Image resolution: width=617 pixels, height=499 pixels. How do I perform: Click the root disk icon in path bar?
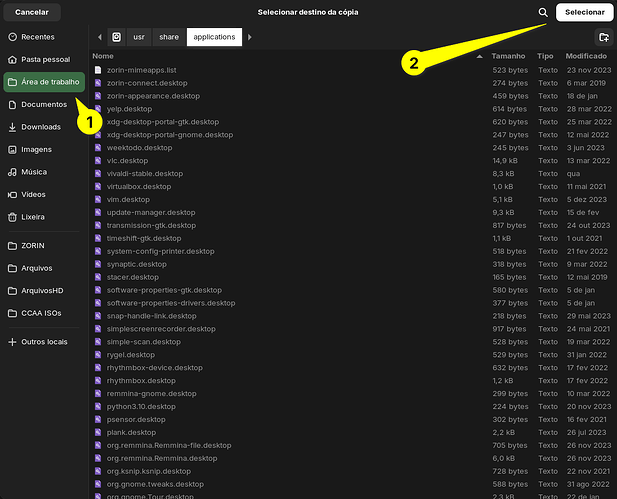117,37
